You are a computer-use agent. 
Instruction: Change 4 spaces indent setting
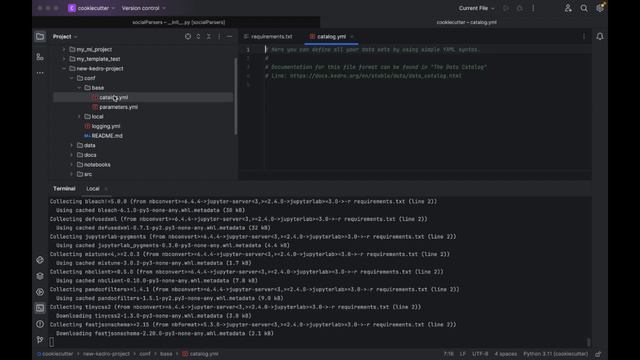pos(506,354)
